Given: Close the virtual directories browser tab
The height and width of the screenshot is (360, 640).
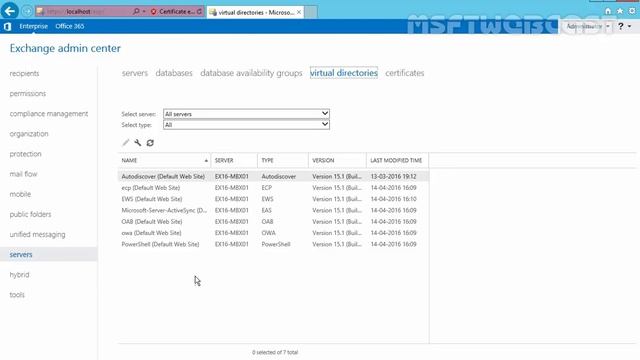Looking at the screenshot, I should pyautogui.click(x=299, y=12).
